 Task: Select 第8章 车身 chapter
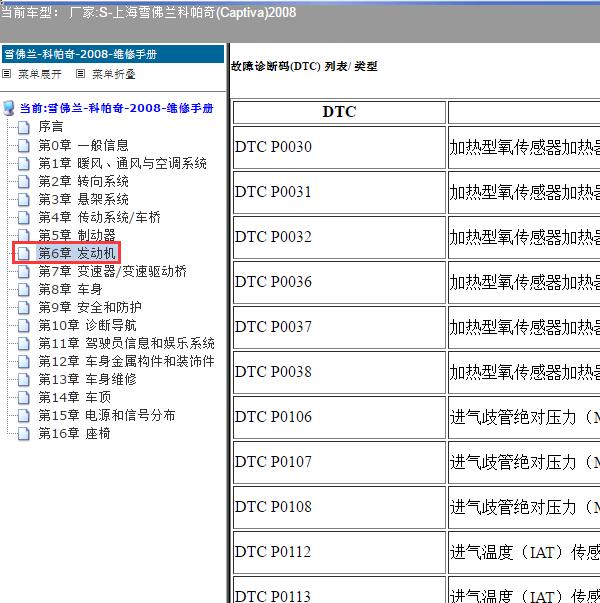point(70,289)
